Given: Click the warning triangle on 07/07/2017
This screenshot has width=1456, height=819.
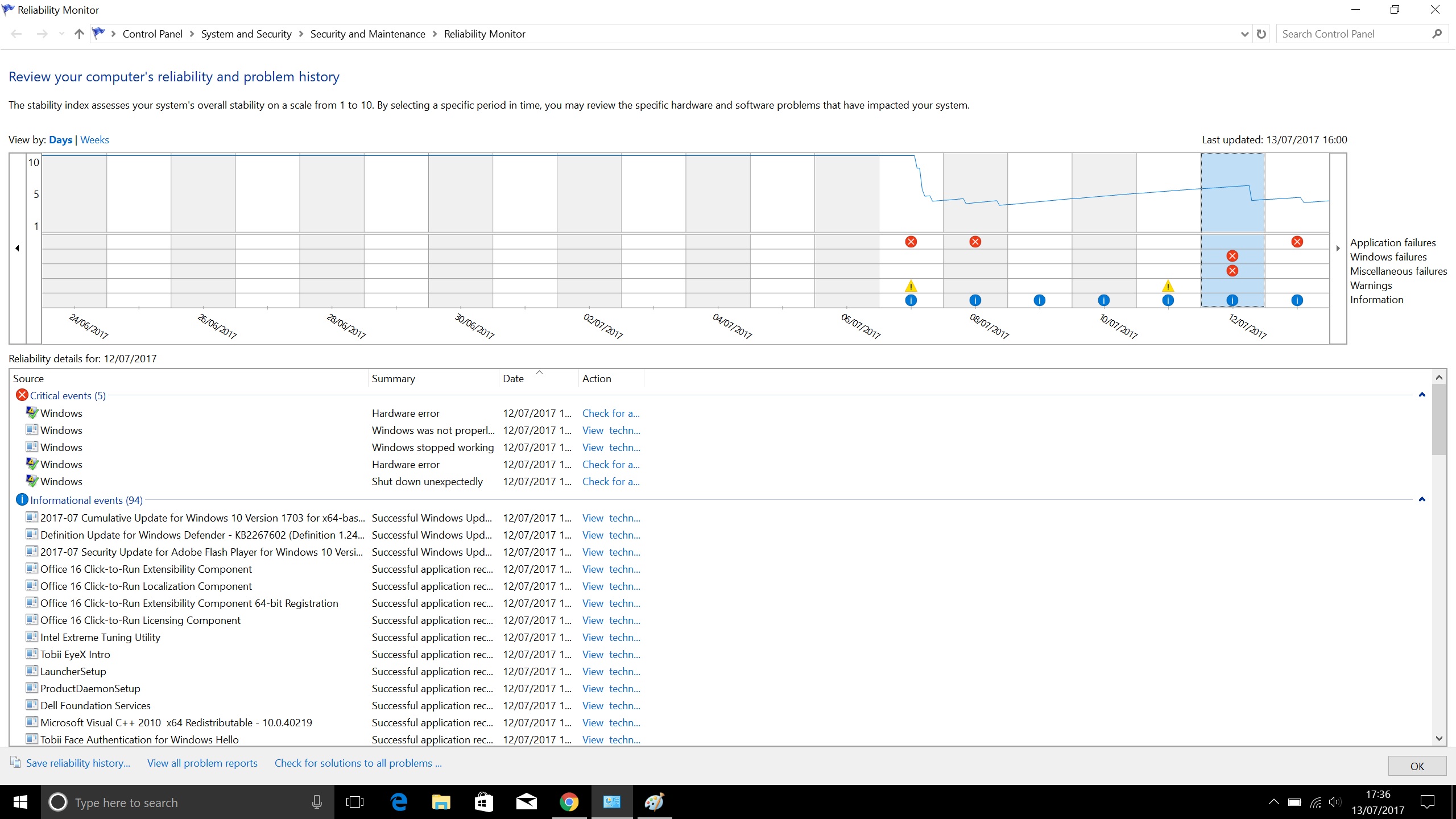Looking at the screenshot, I should tap(911, 286).
